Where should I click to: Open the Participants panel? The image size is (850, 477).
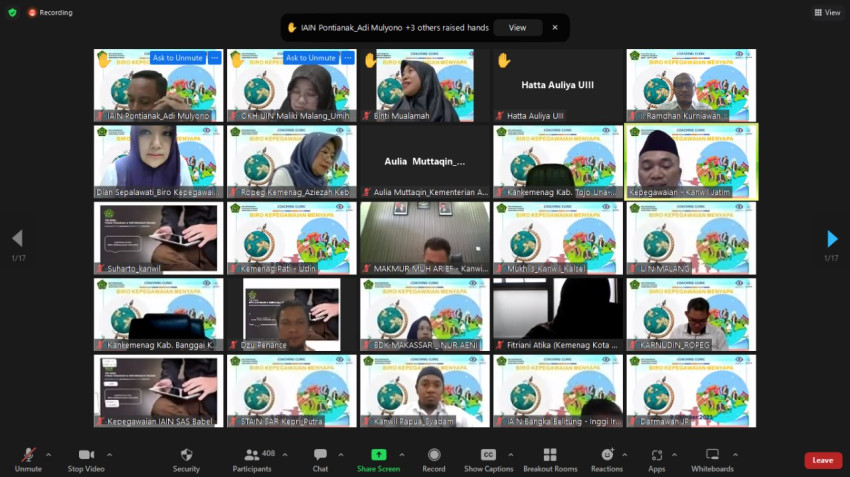click(252, 459)
